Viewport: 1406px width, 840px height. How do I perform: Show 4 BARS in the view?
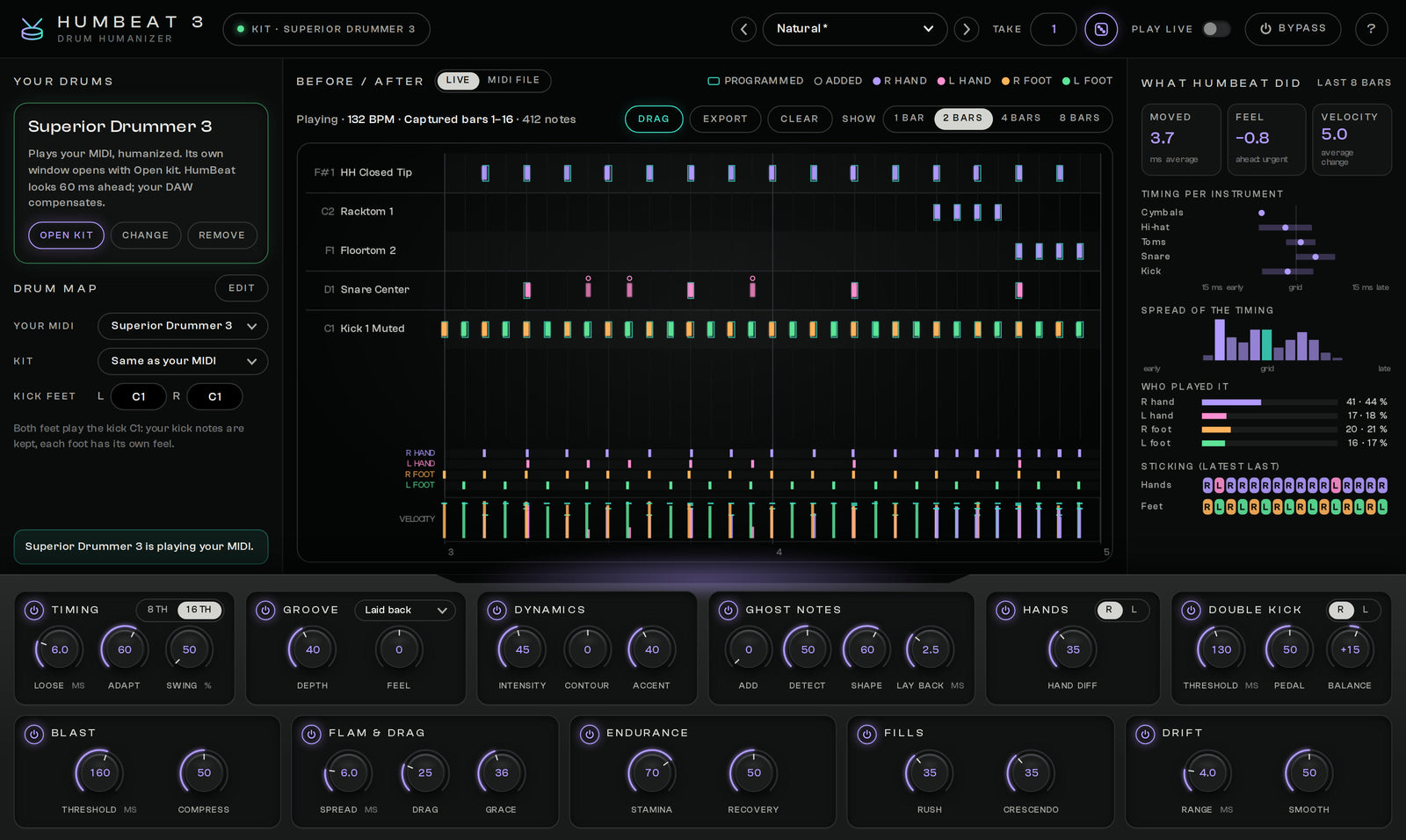click(1021, 119)
